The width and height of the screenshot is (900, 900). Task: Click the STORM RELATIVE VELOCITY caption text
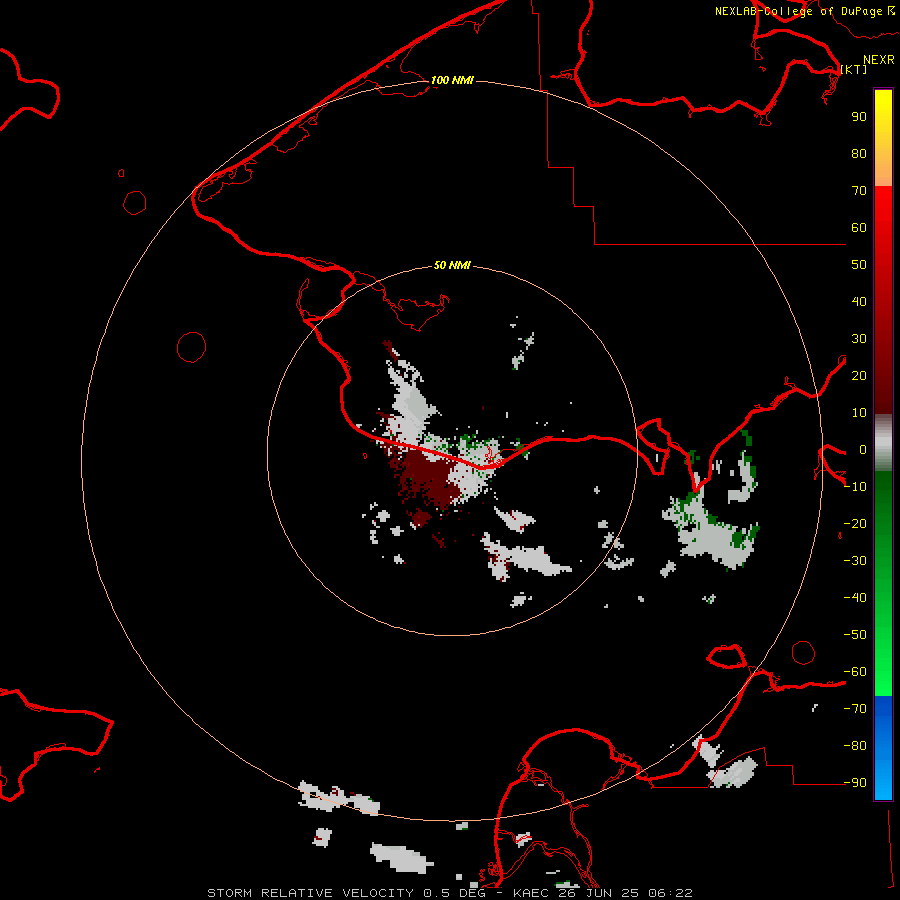tap(310, 893)
